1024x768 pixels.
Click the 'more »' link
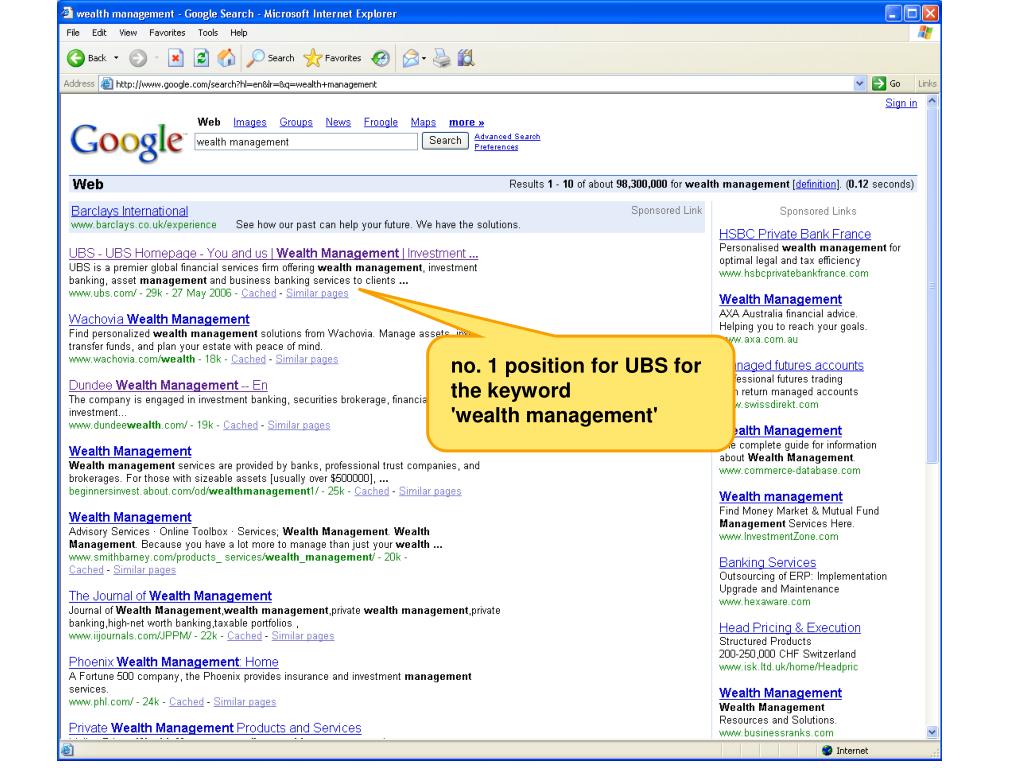click(466, 122)
